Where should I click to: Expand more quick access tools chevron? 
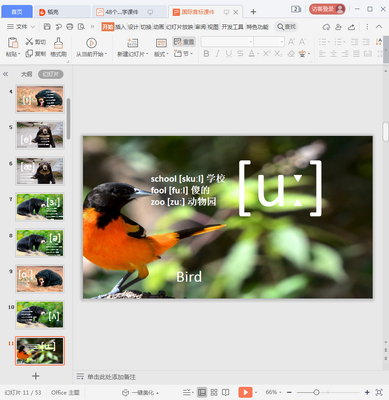pyautogui.click(x=92, y=27)
